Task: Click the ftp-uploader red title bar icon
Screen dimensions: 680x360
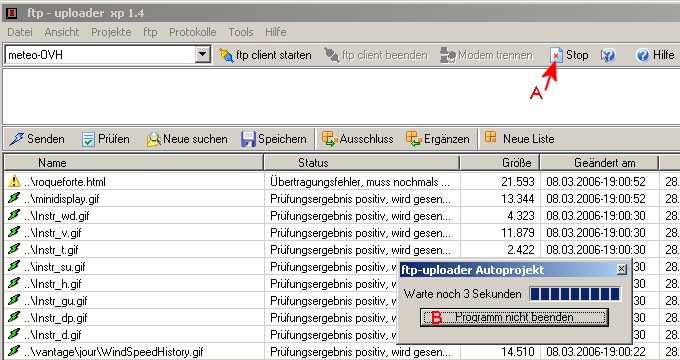Action: 12,13
